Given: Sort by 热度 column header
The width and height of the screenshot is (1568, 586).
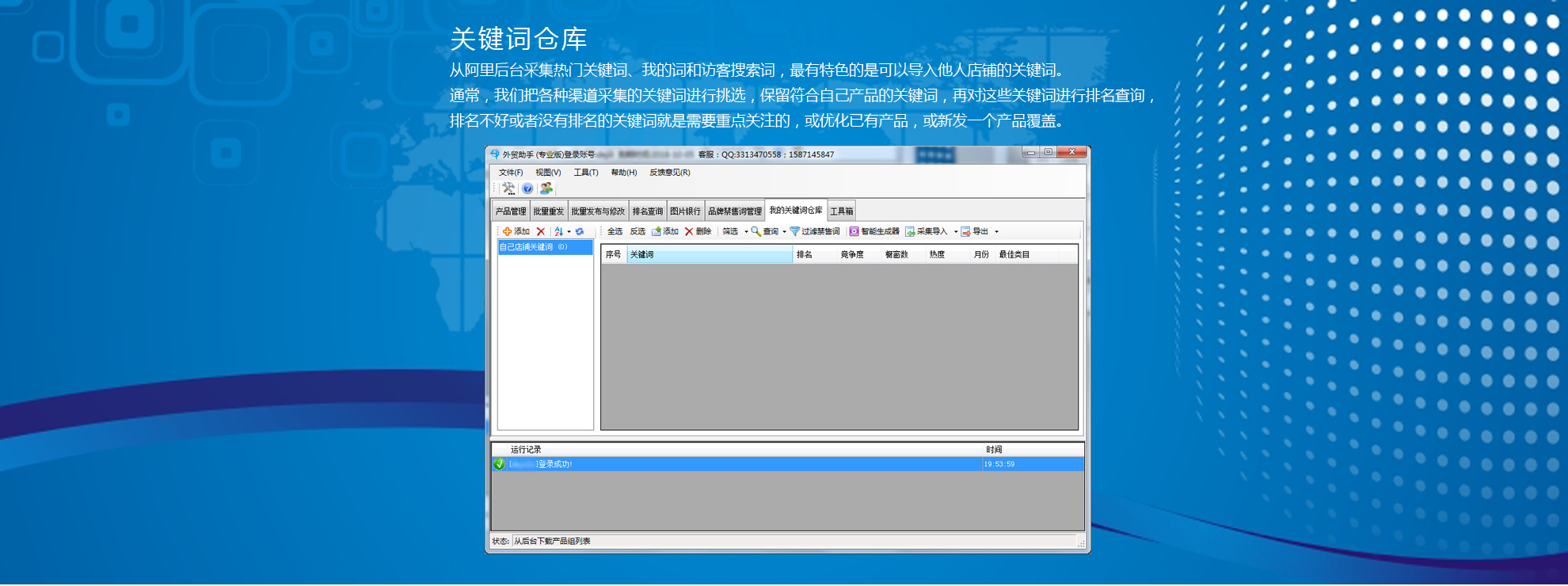Looking at the screenshot, I should (x=948, y=255).
